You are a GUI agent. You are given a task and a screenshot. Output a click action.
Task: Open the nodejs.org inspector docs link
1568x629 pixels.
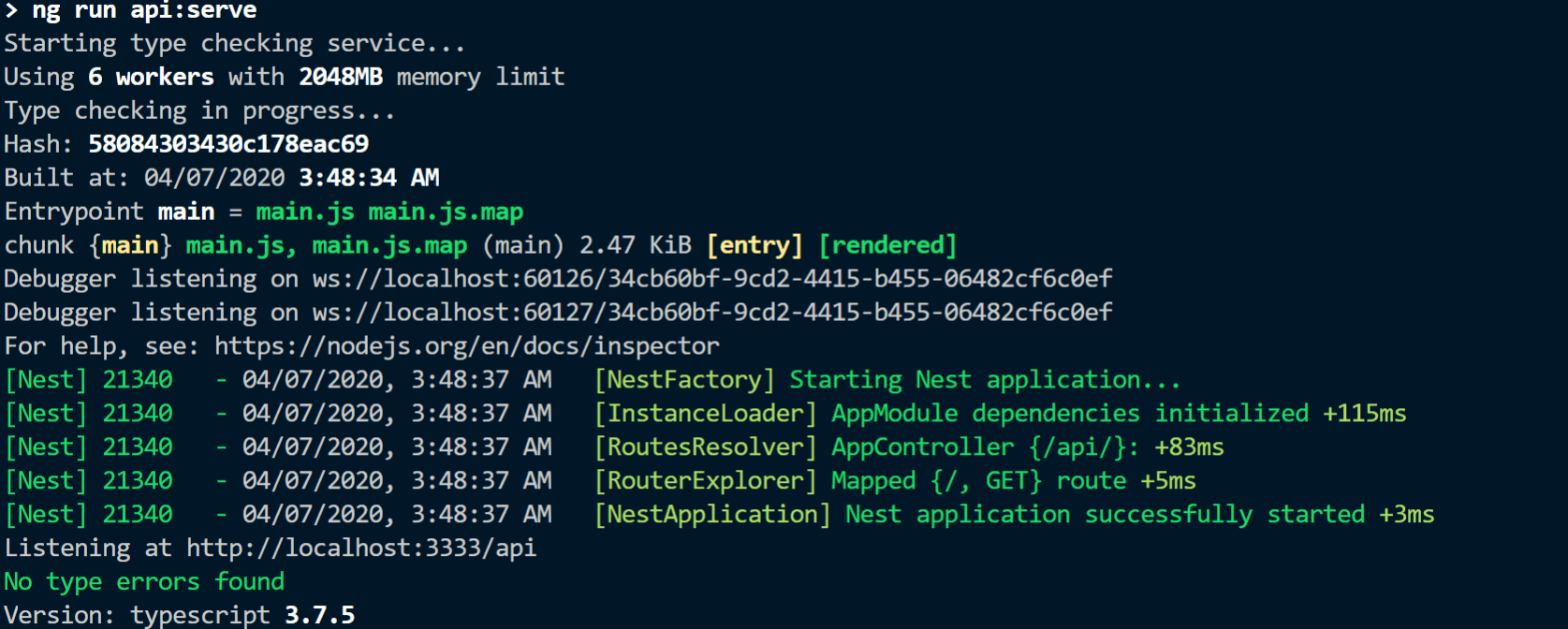coord(466,346)
